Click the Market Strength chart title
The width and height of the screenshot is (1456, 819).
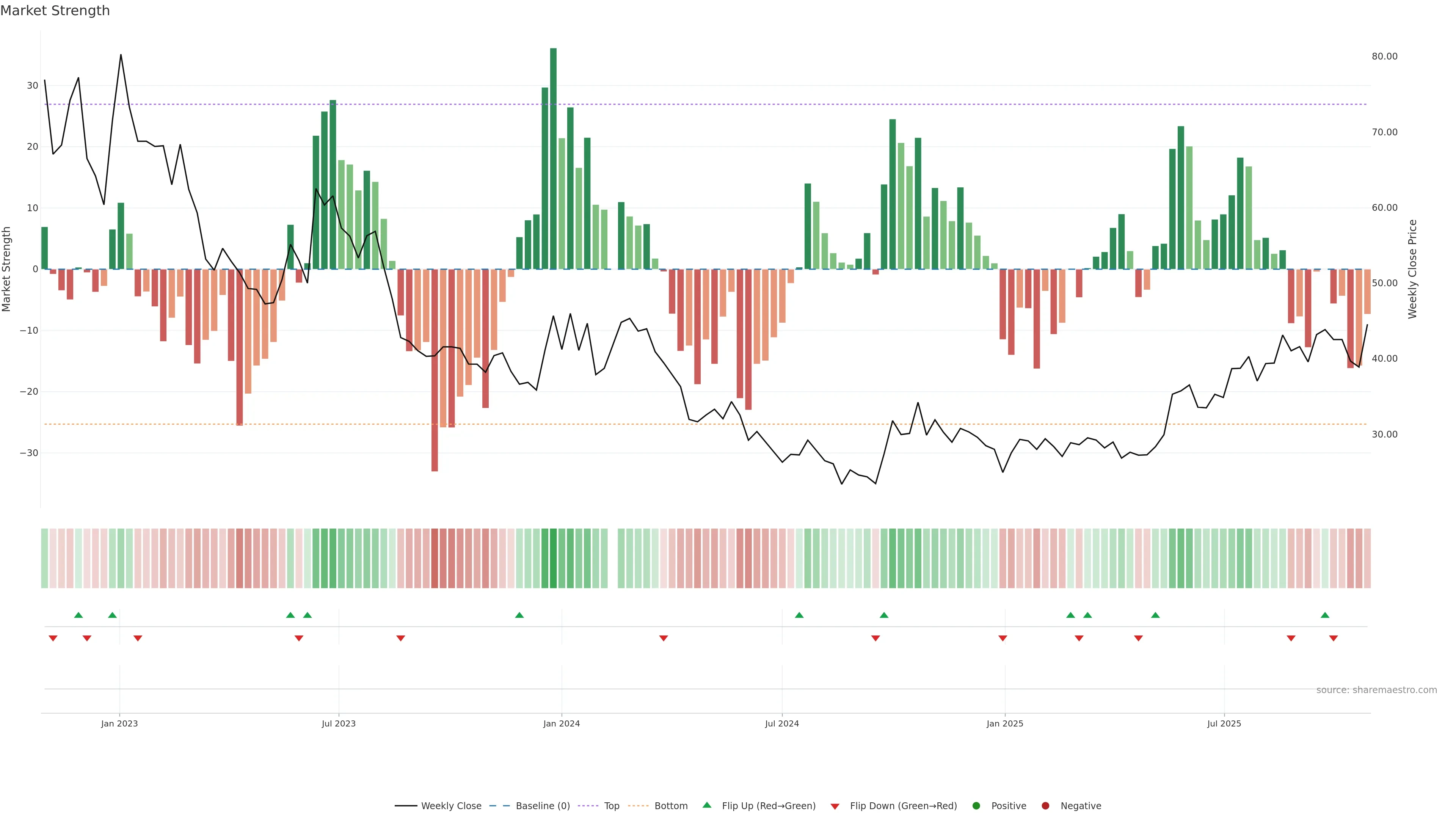coord(55,11)
